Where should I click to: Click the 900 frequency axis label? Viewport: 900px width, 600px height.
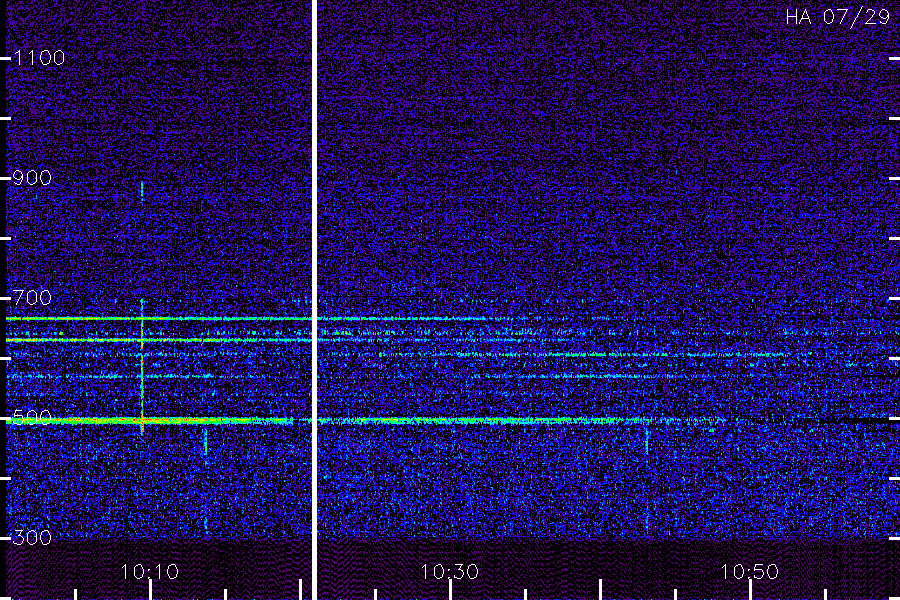pyautogui.click(x=32, y=178)
